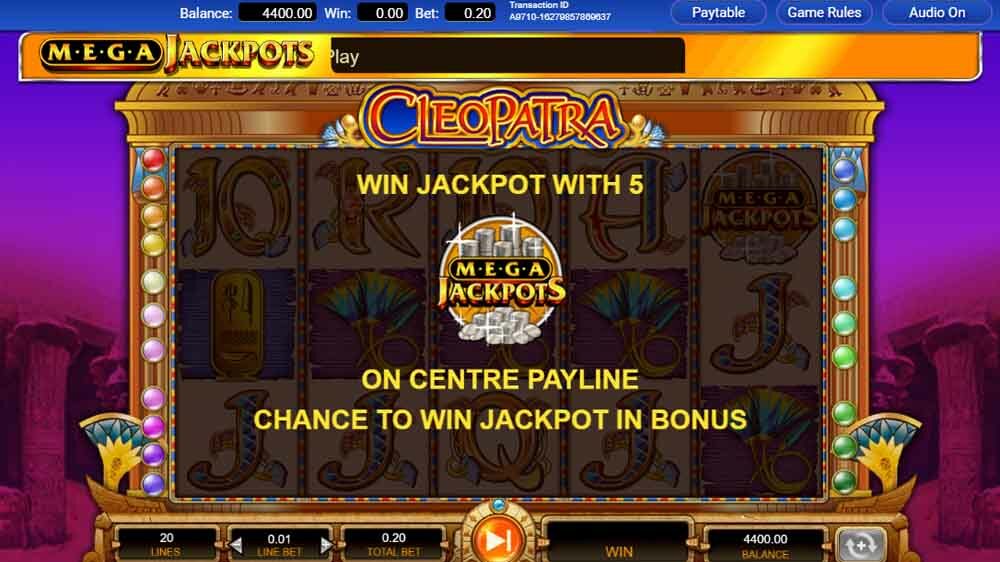Select the topmost red payline gem
This screenshot has width=1000, height=562.
[153, 159]
